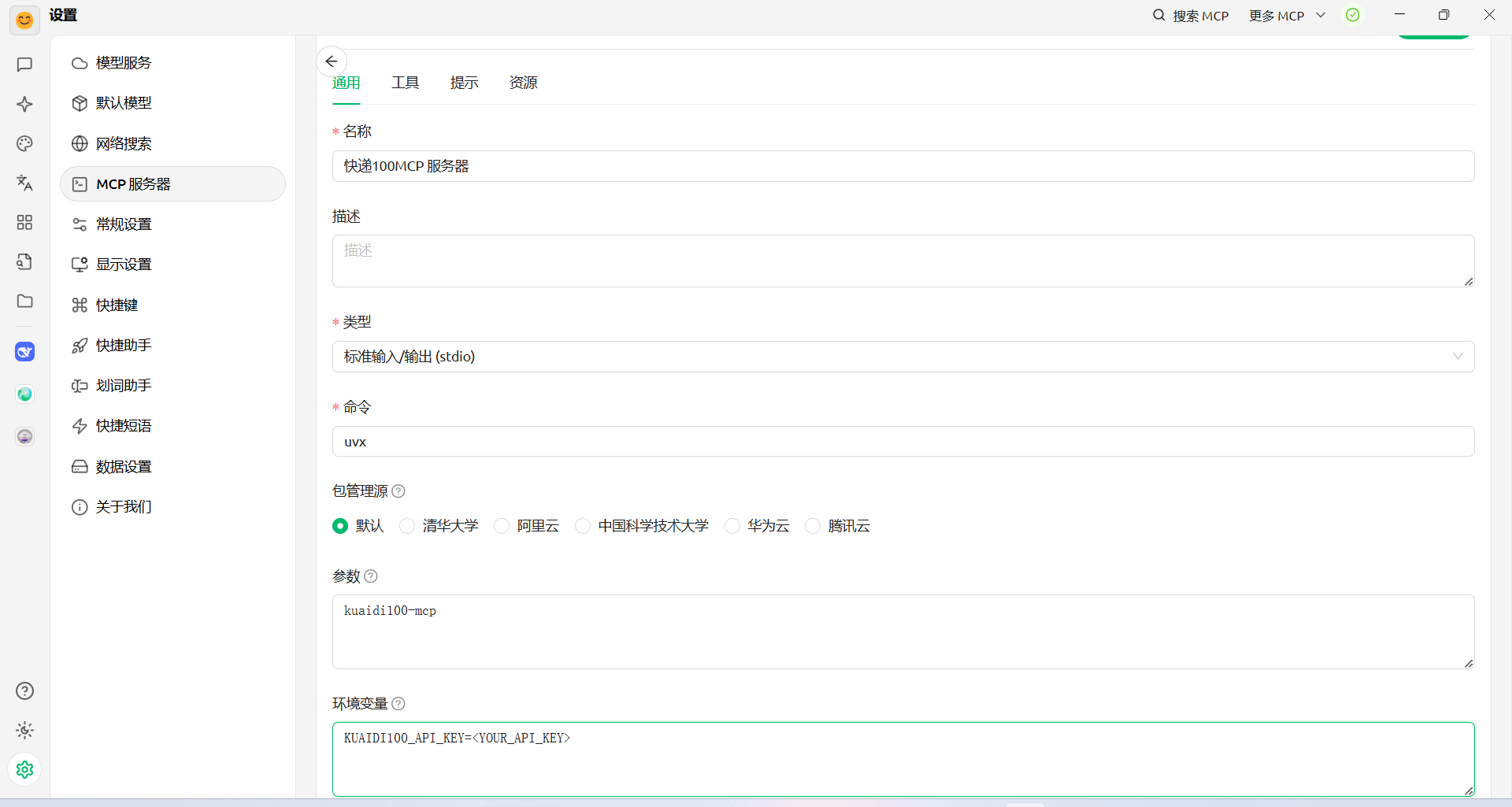Open 快捷短语 settings
1512x807 pixels.
click(172, 426)
